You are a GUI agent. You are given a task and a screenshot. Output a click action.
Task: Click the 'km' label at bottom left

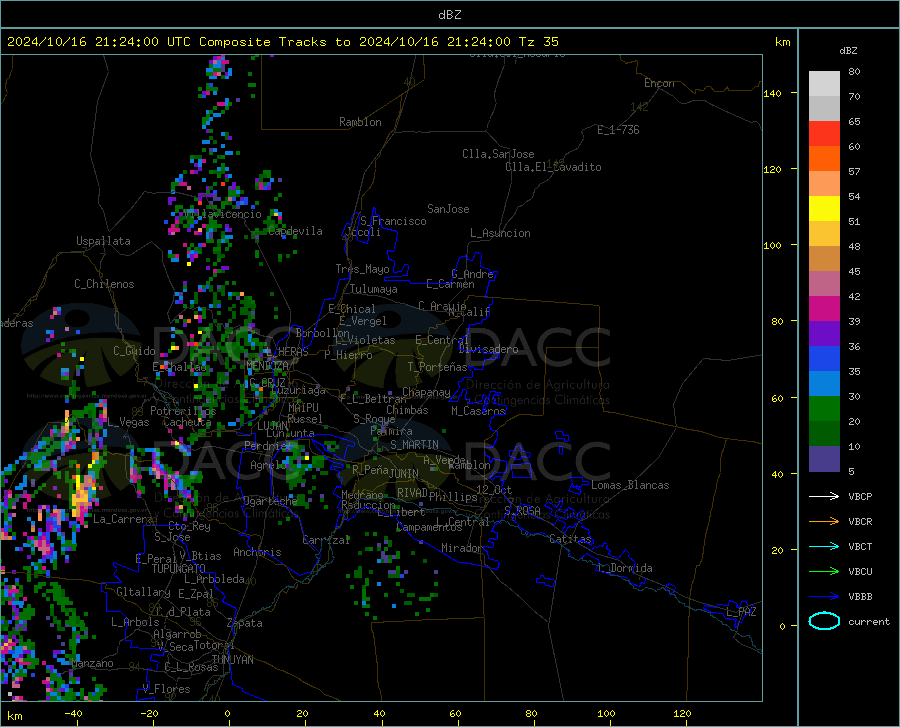(x=14, y=716)
